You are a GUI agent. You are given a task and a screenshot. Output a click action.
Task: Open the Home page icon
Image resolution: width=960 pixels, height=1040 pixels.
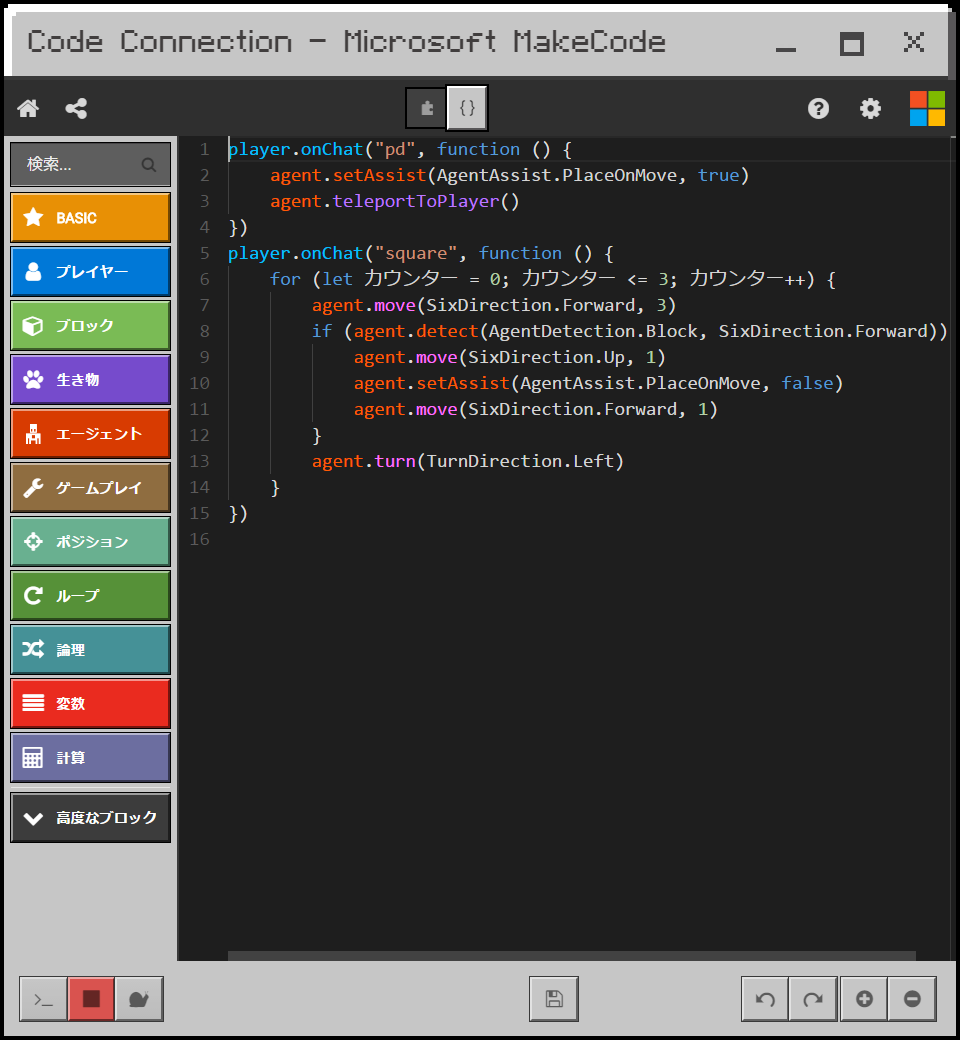coord(27,108)
